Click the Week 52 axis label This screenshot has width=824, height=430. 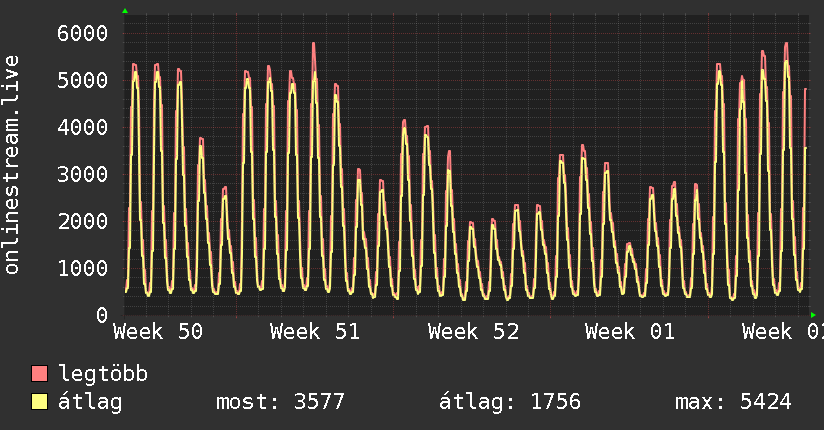[x=473, y=332]
